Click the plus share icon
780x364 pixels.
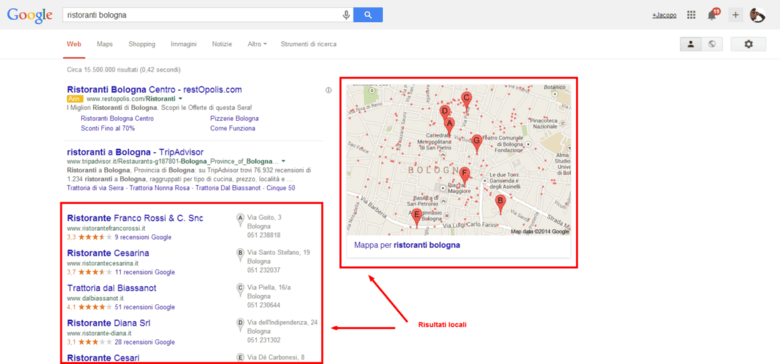coord(736,15)
